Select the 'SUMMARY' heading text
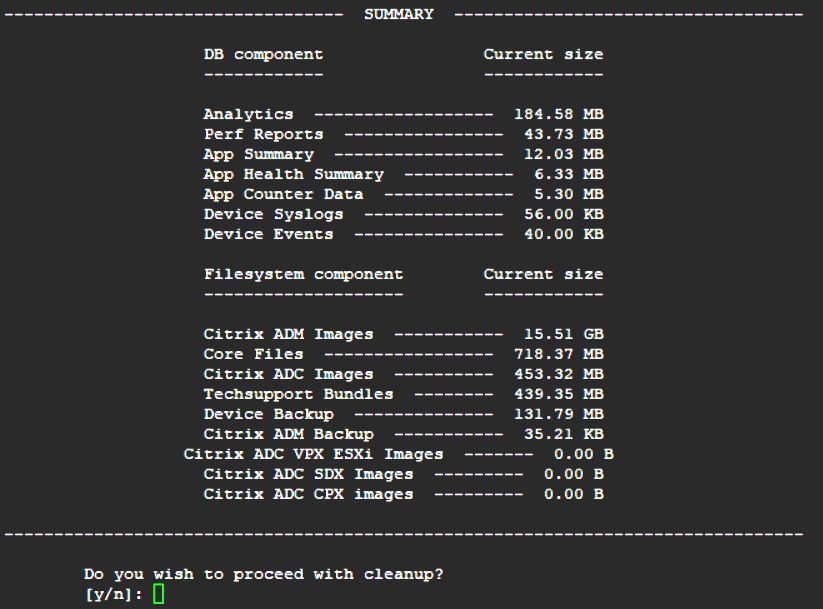The width and height of the screenshot is (823, 609). [399, 14]
